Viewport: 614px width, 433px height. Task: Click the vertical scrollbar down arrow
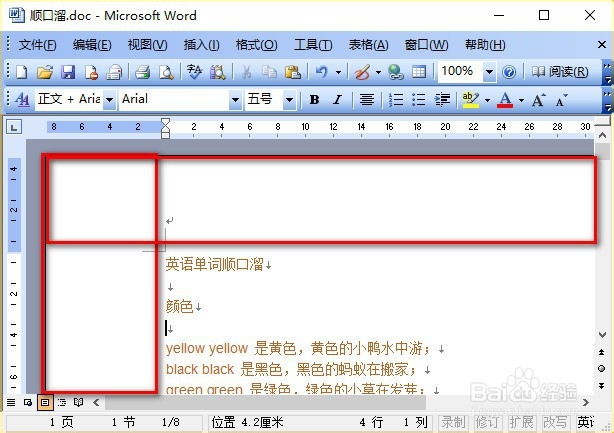point(602,335)
